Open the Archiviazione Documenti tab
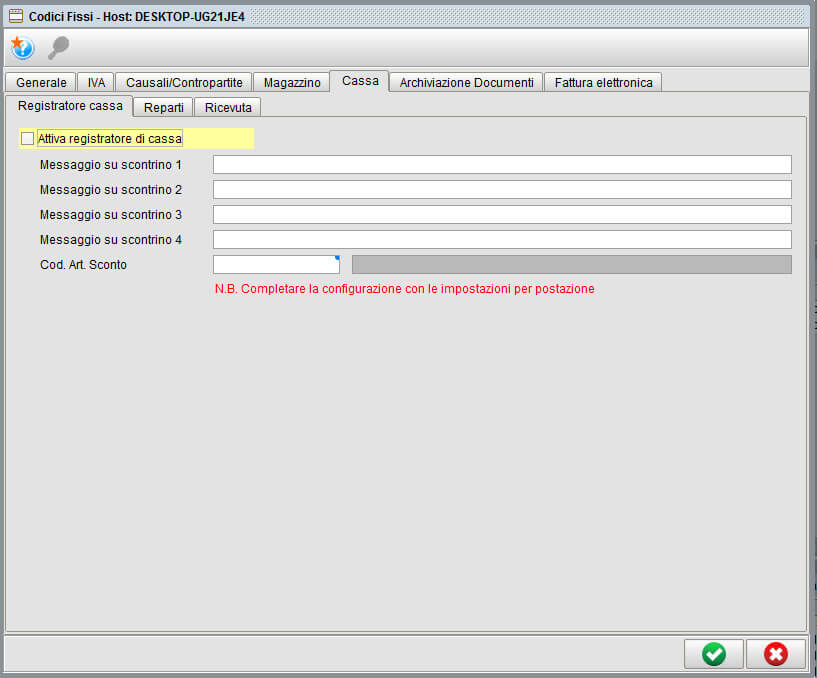The height and width of the screenshot is (678, 817). (x=466, y=82)
